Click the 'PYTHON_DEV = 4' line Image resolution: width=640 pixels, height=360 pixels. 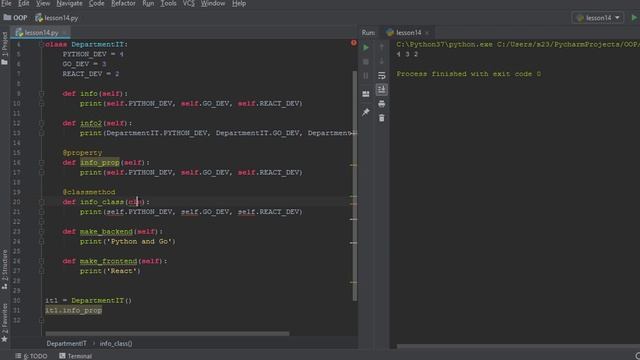[x=93, y=54]
